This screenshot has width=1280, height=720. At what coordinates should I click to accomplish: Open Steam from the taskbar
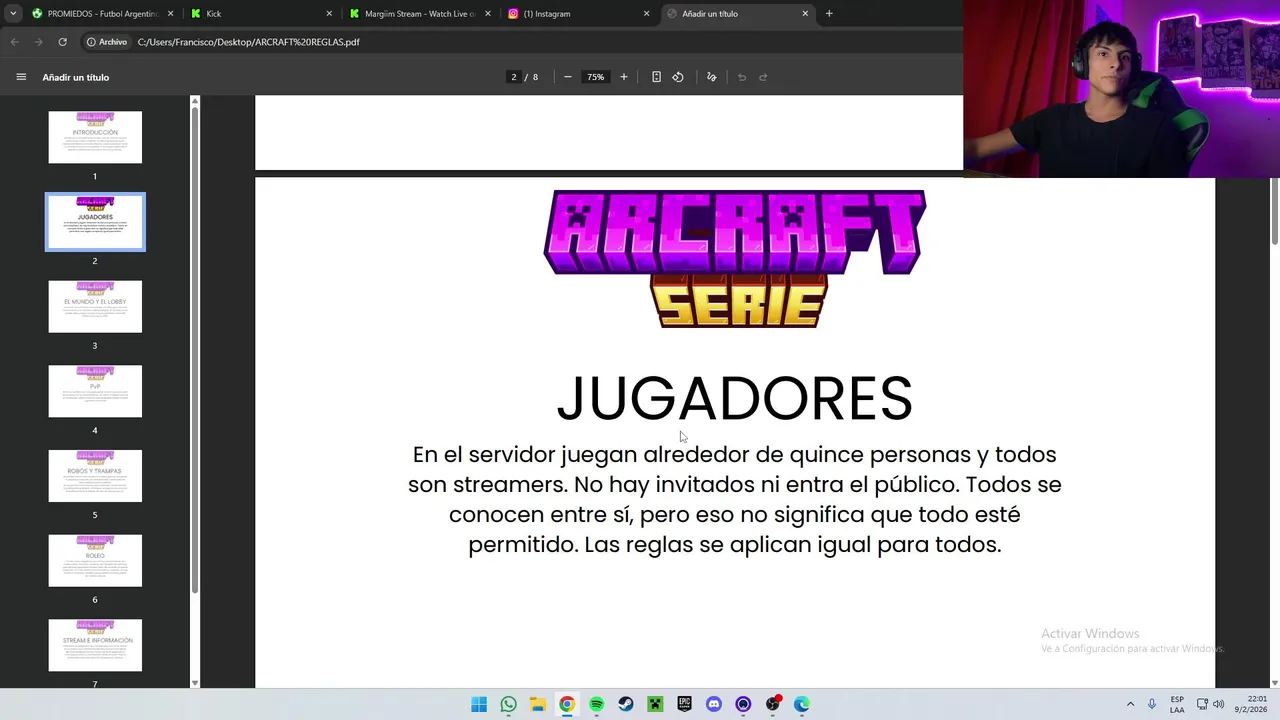626,704
